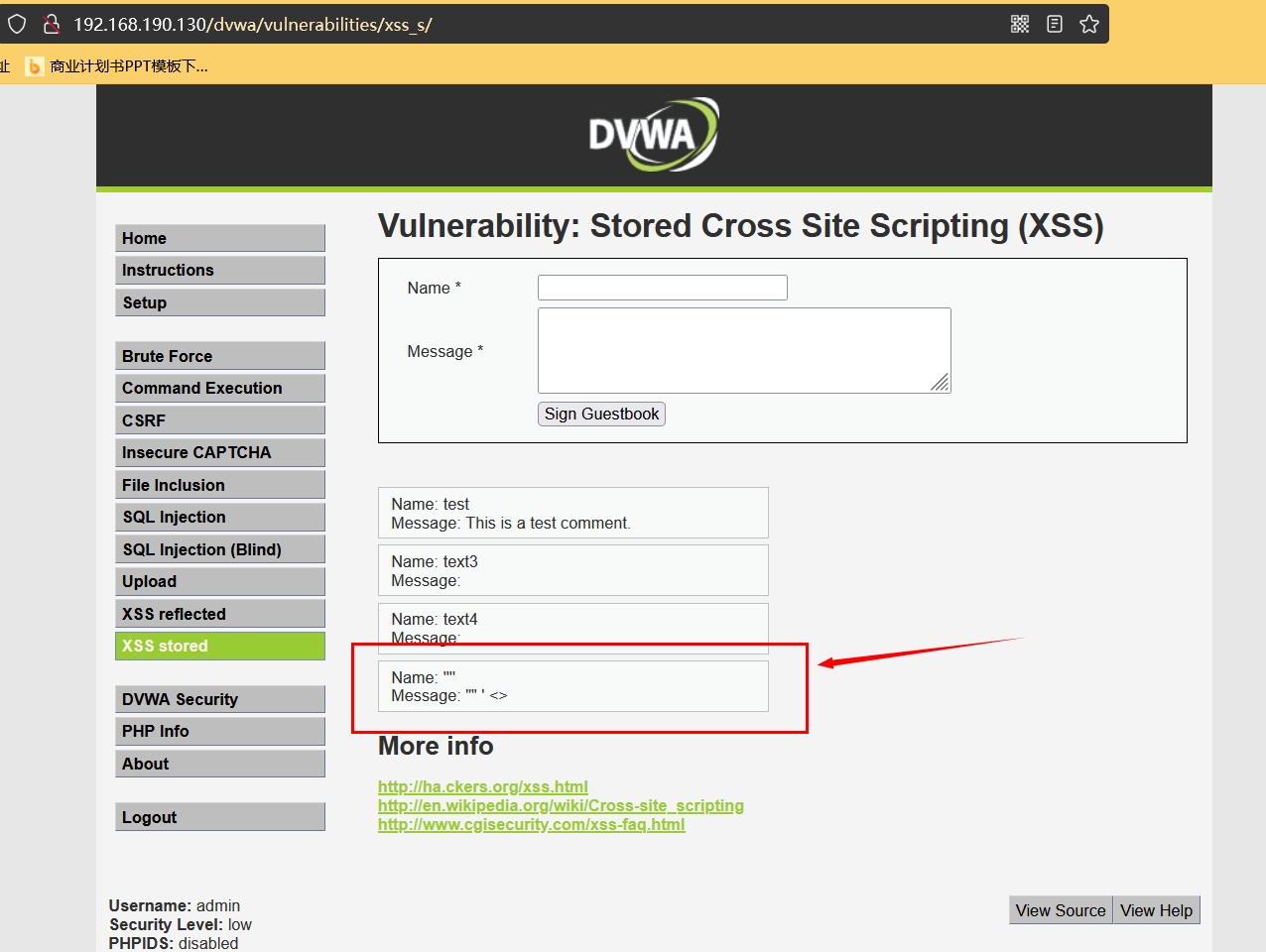Open the SQL Injection page
The image size is (1266, 952).
220,517
